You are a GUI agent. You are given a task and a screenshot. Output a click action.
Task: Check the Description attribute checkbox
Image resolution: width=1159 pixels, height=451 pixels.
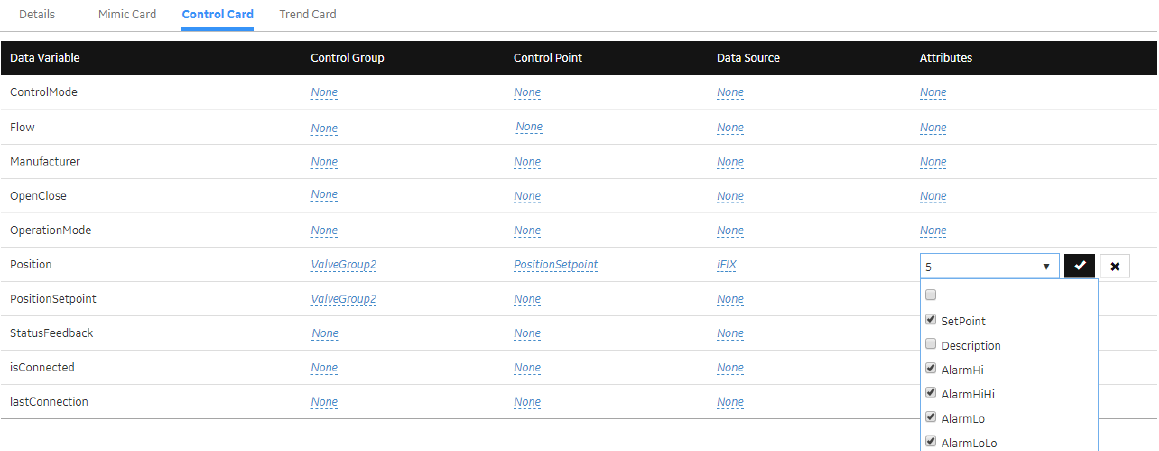[x=931, y=345]
